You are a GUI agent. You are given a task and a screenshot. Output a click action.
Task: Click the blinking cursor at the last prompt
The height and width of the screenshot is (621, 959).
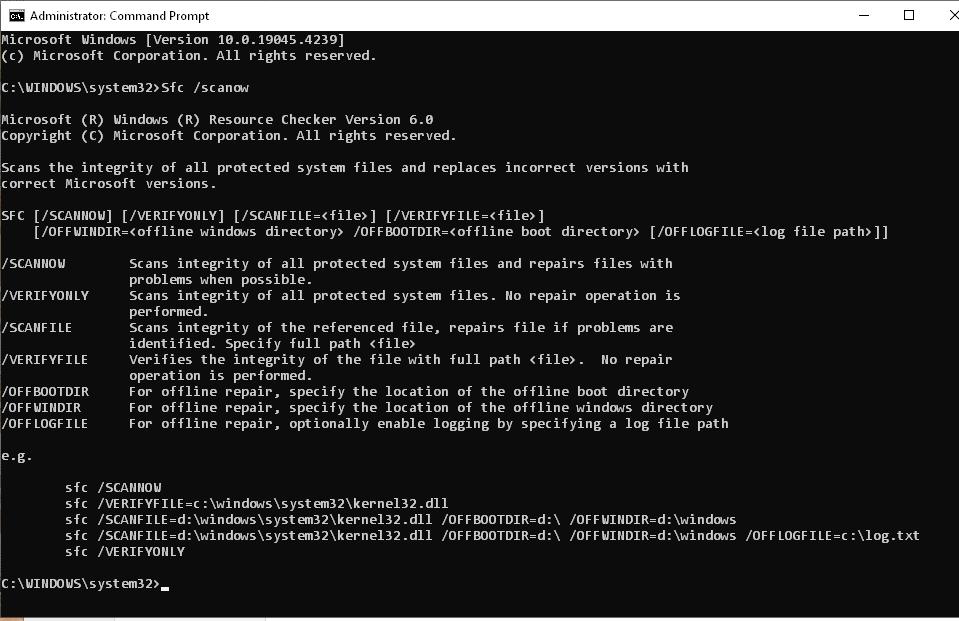[x=165, y=588]
